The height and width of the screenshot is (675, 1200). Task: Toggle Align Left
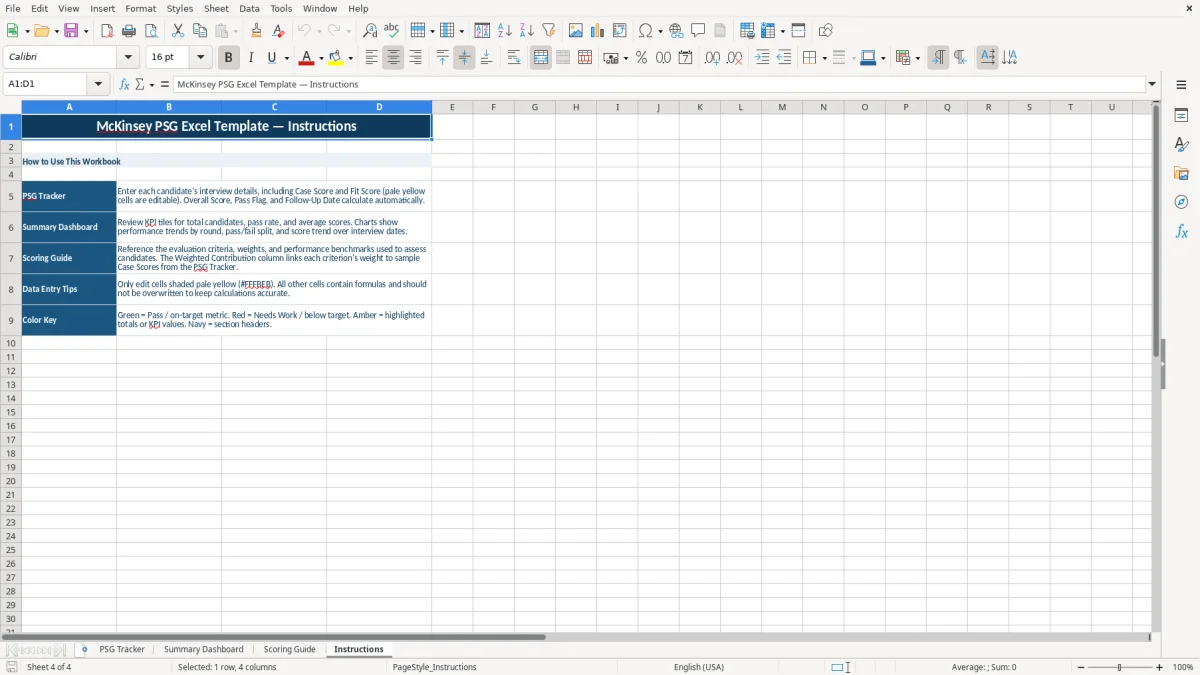pos(372,58)
